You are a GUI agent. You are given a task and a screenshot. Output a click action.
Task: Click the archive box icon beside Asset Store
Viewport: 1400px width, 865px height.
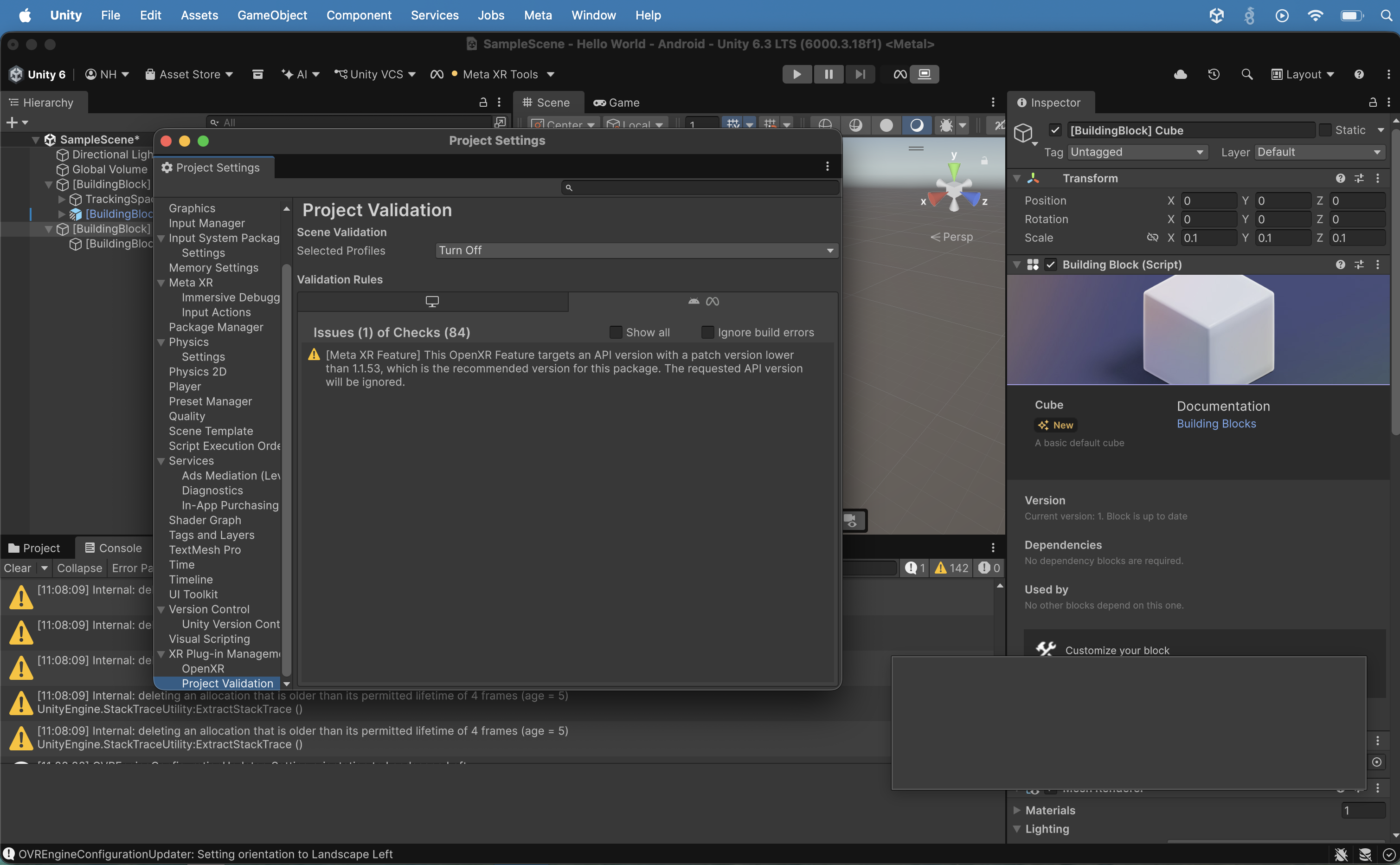tap(258, 74)
